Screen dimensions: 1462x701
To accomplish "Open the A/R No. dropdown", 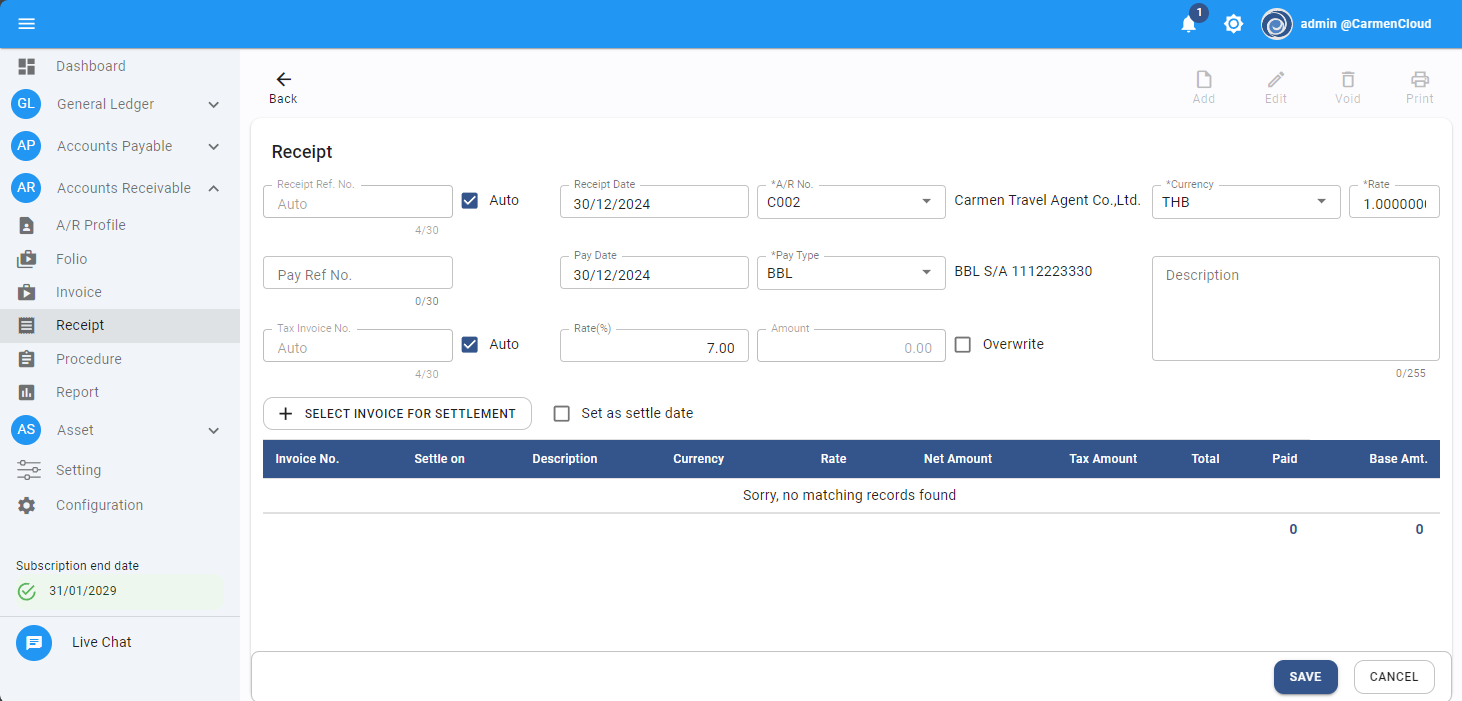I will coord(925,202).
